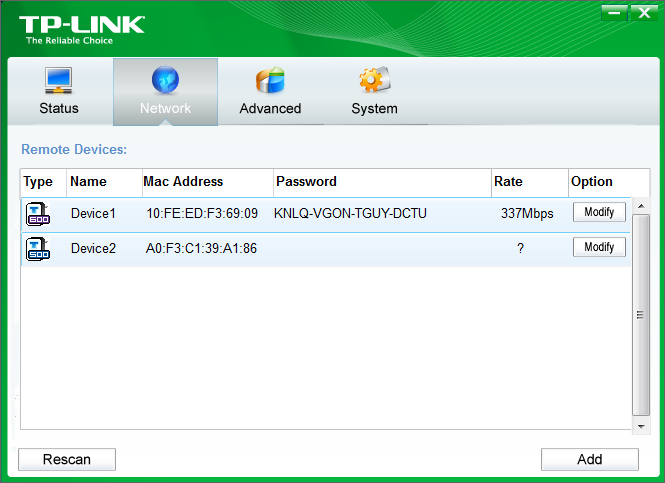665x483 pixels.
Task: Select the Device2 name cell
Action: pos(93,248)
